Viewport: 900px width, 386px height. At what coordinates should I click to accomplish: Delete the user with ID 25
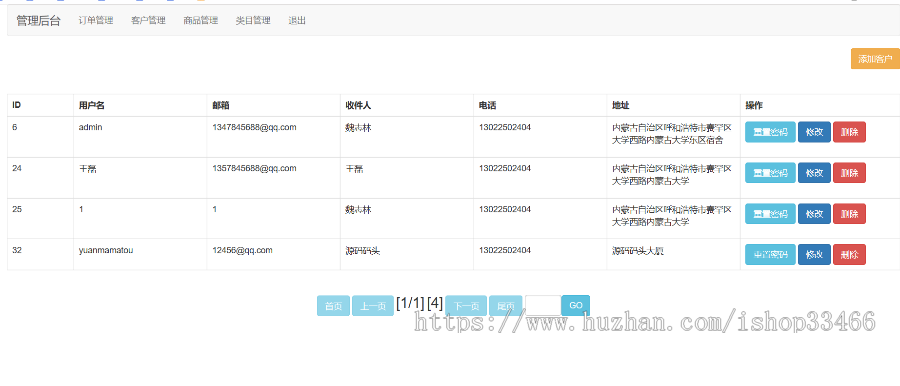pyautogui.click(x=849, y=214)
